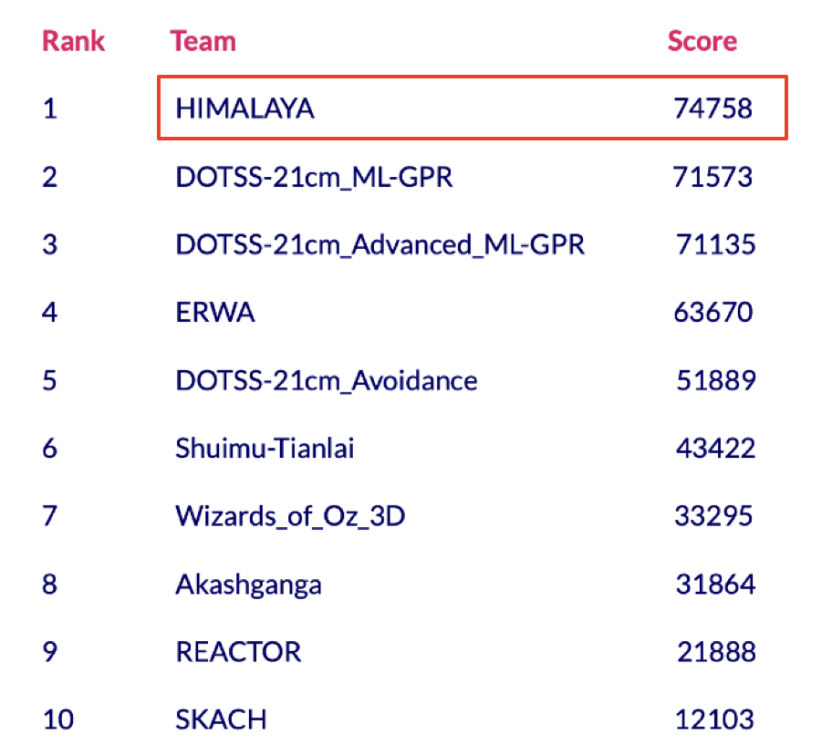Click the Team column header
This screenshot has height=755, width=832.
(203, 42)
